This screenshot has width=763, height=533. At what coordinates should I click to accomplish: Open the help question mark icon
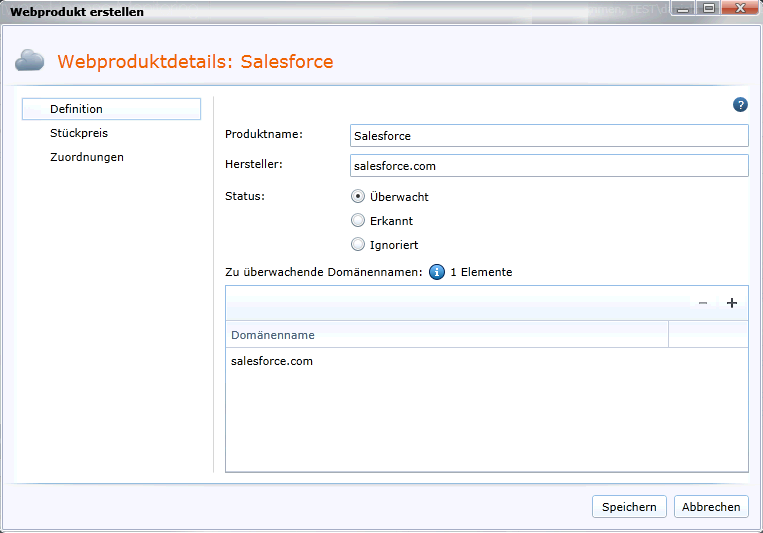(x=740, y=105)
